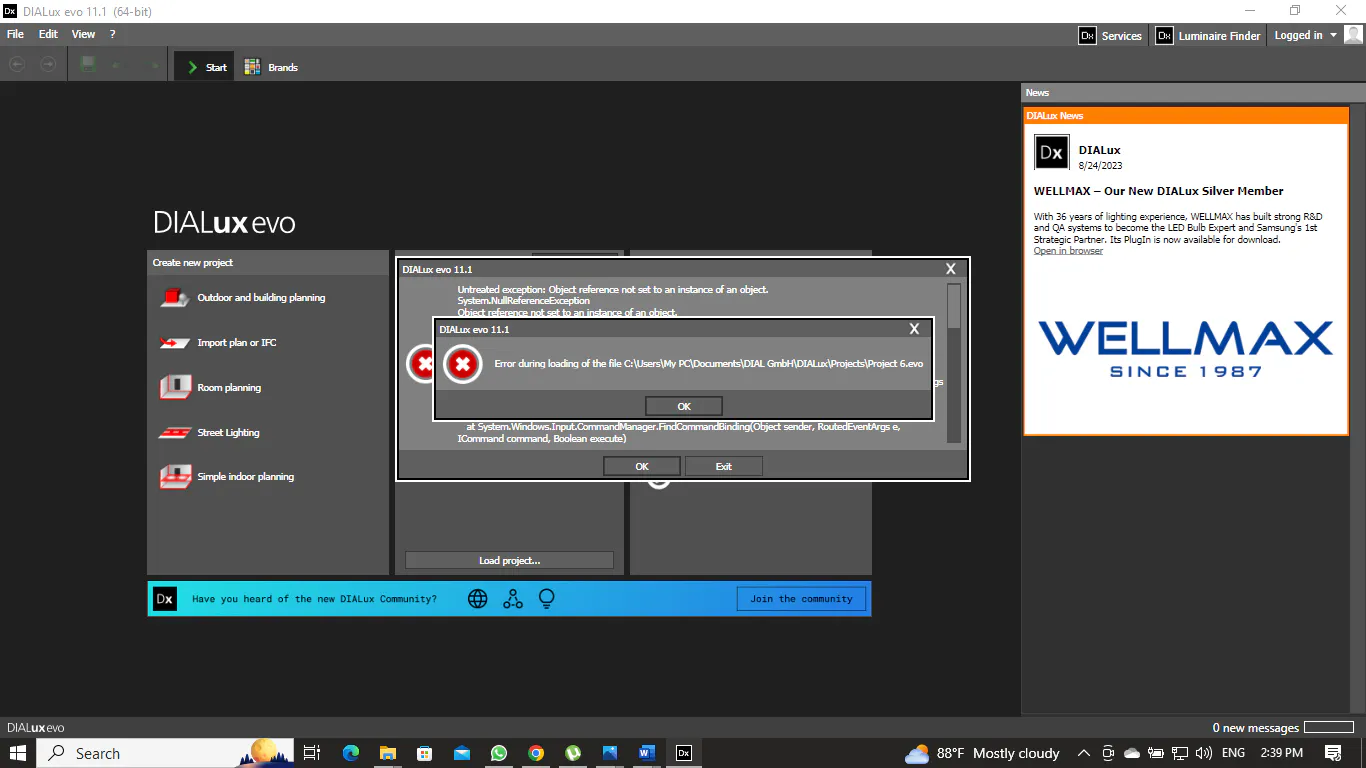Click the Load project... button
1366x768 pixels.
click(x=509, y=560)
